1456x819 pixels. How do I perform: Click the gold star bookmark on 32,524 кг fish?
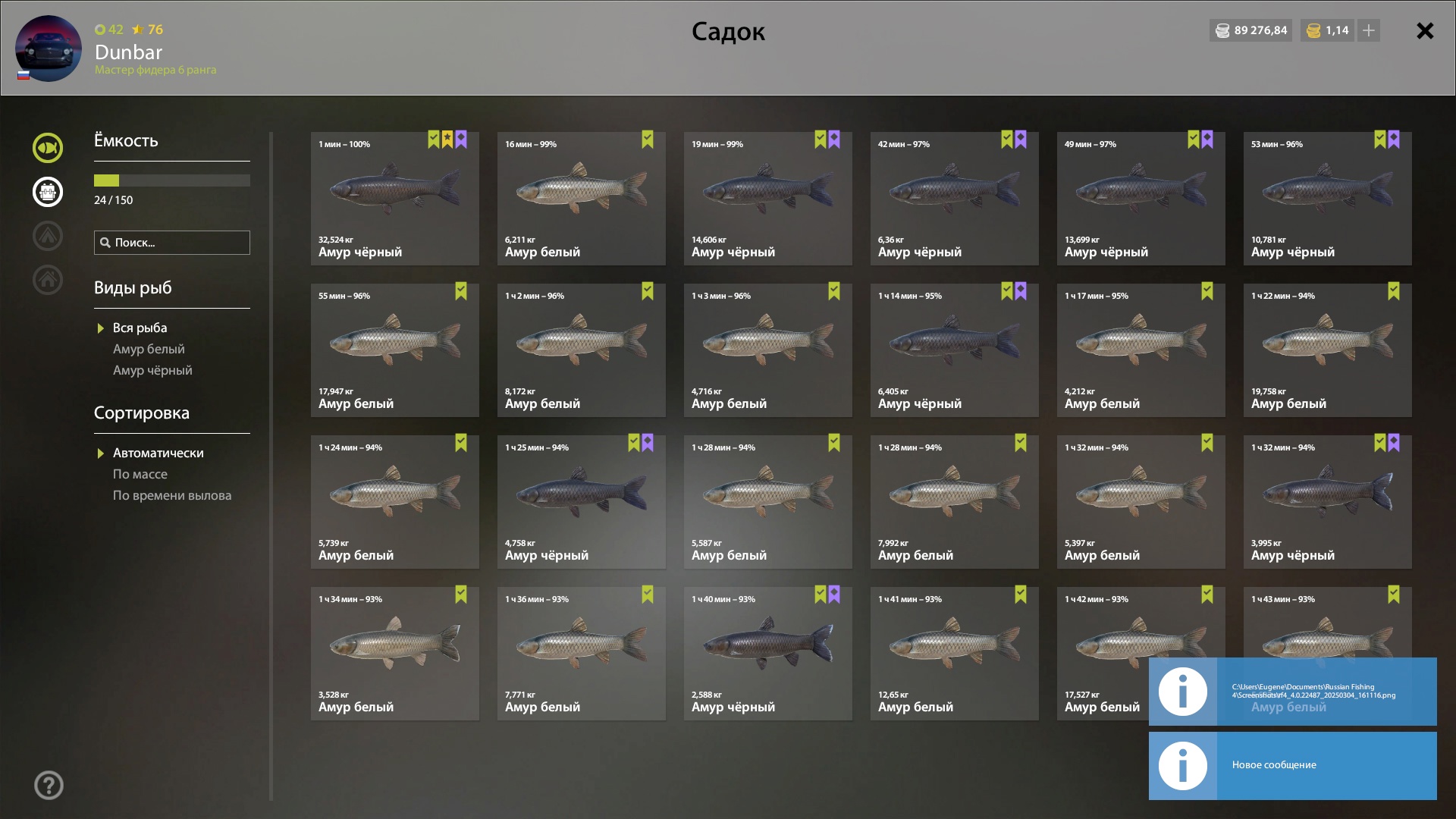pos(447,139)
